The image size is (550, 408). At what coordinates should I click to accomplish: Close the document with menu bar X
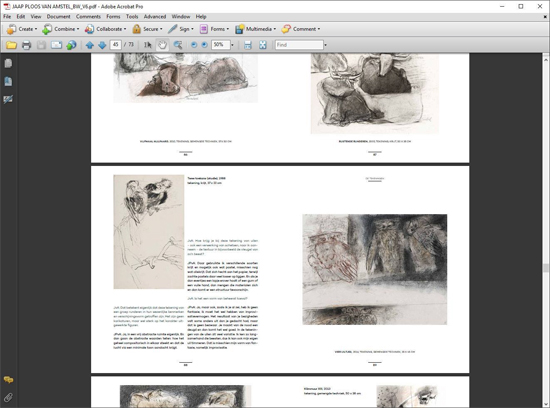[545, 16]
